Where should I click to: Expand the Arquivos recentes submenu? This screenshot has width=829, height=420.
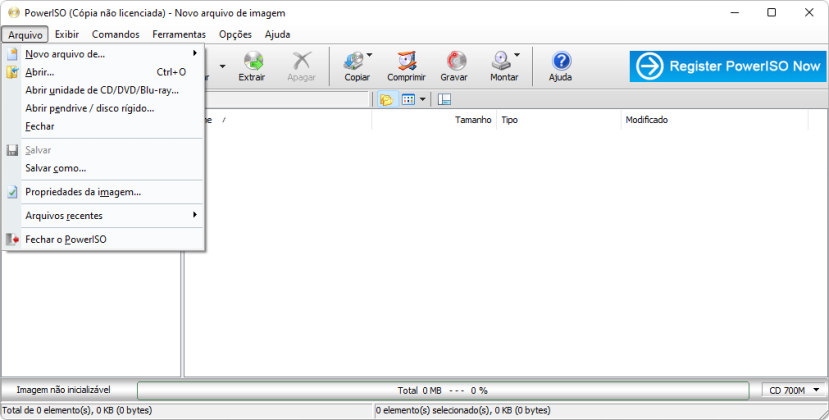click(195, 215)
